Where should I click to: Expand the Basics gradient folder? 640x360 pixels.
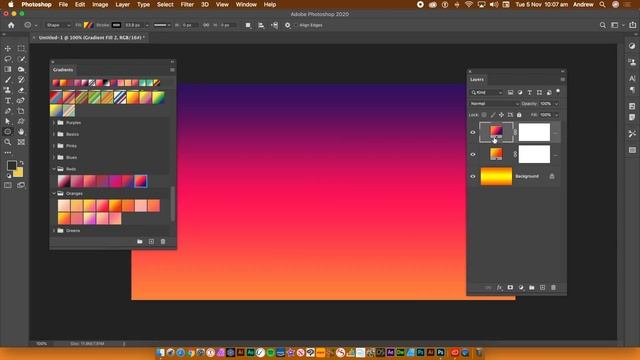(54, 134)
